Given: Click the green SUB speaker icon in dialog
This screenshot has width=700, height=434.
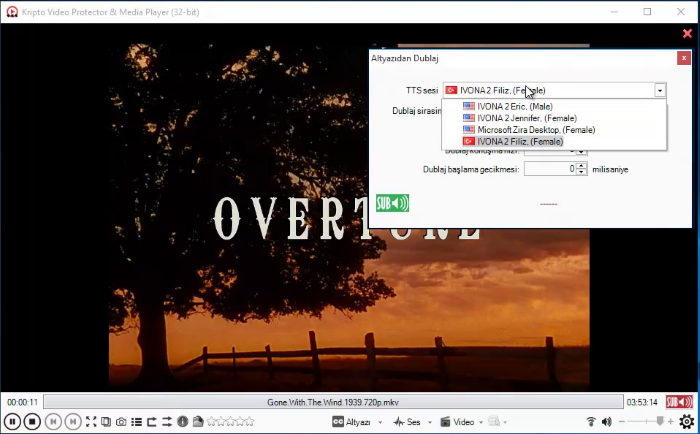Looking at the screenshot, I should [392, 203].
